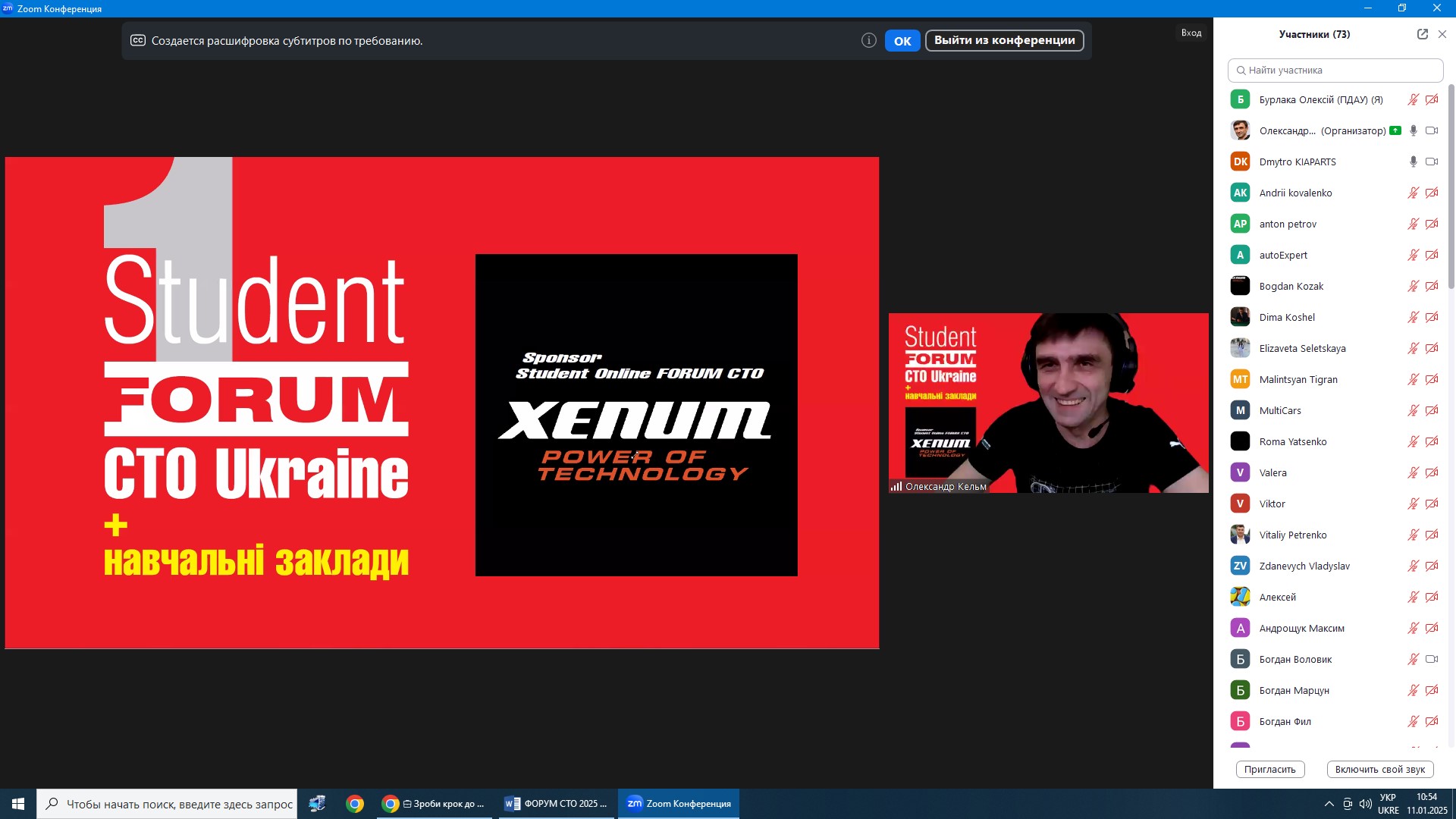Click muted mic icon for Roma Yatsenko
Screen dimensions: 1456x819
[x=1414, y=441]
